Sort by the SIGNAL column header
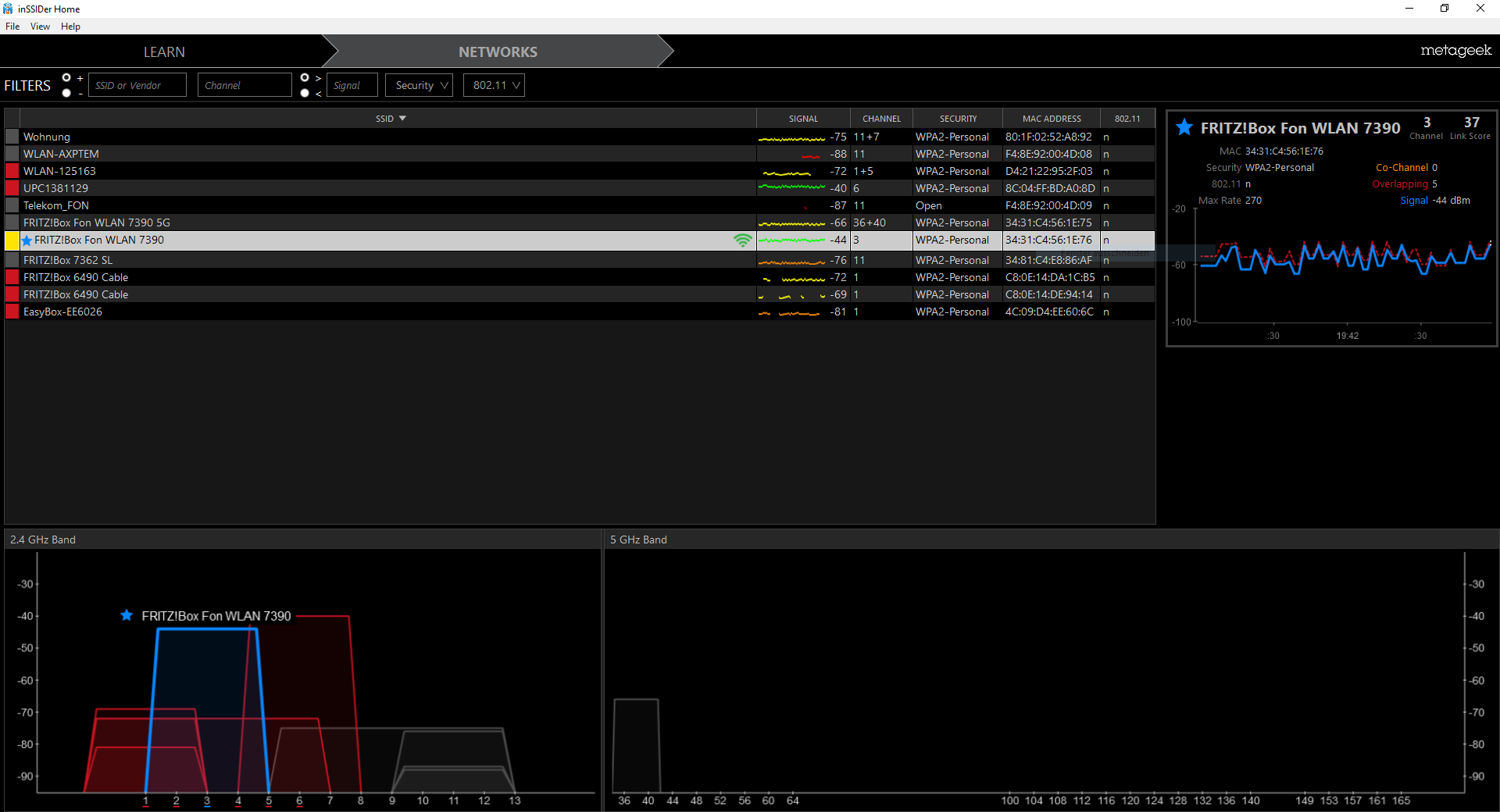This screenshot has height=812, width=1500. point(803,119)
